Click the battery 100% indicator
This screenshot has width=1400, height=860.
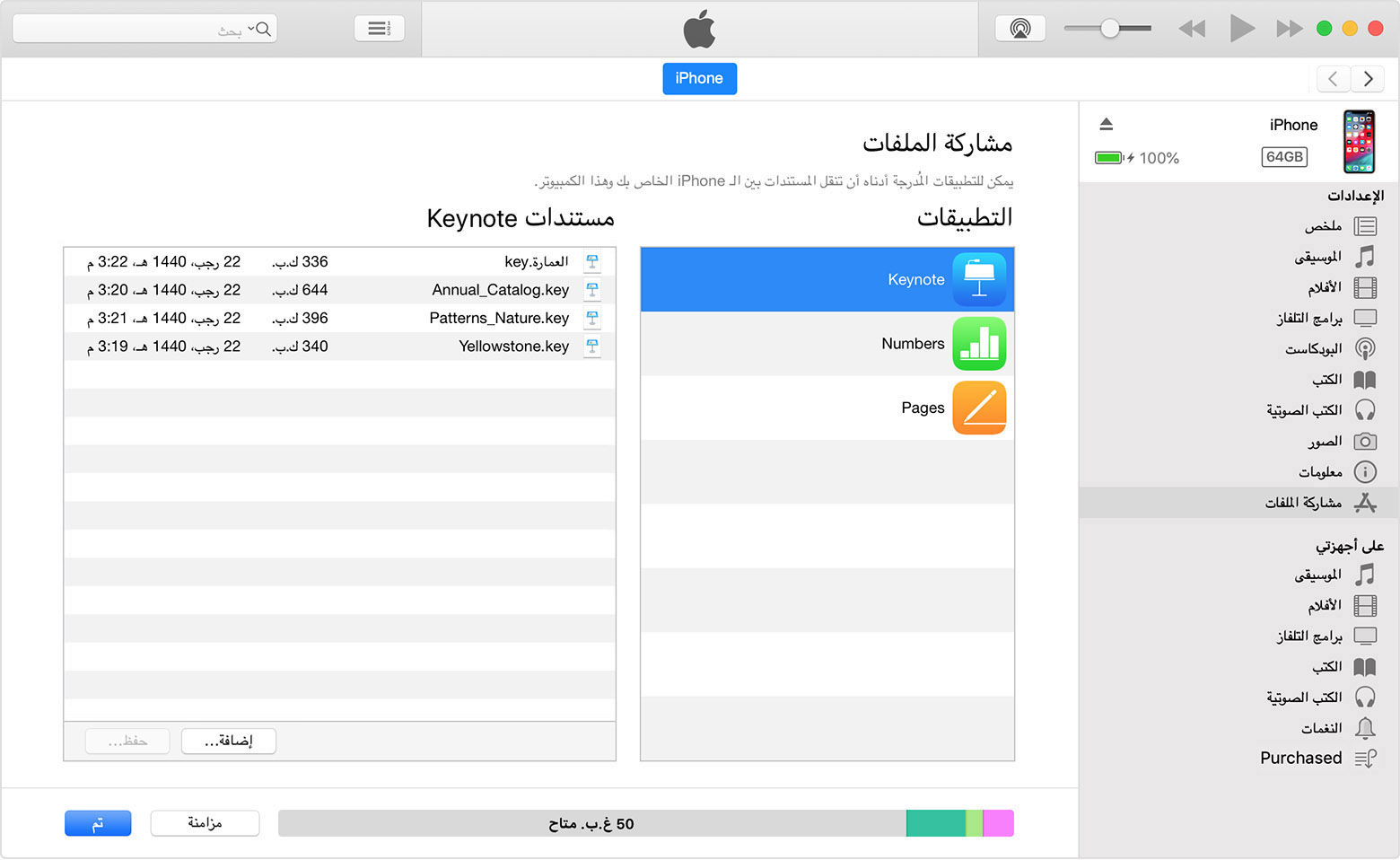tap(1137, 158)
